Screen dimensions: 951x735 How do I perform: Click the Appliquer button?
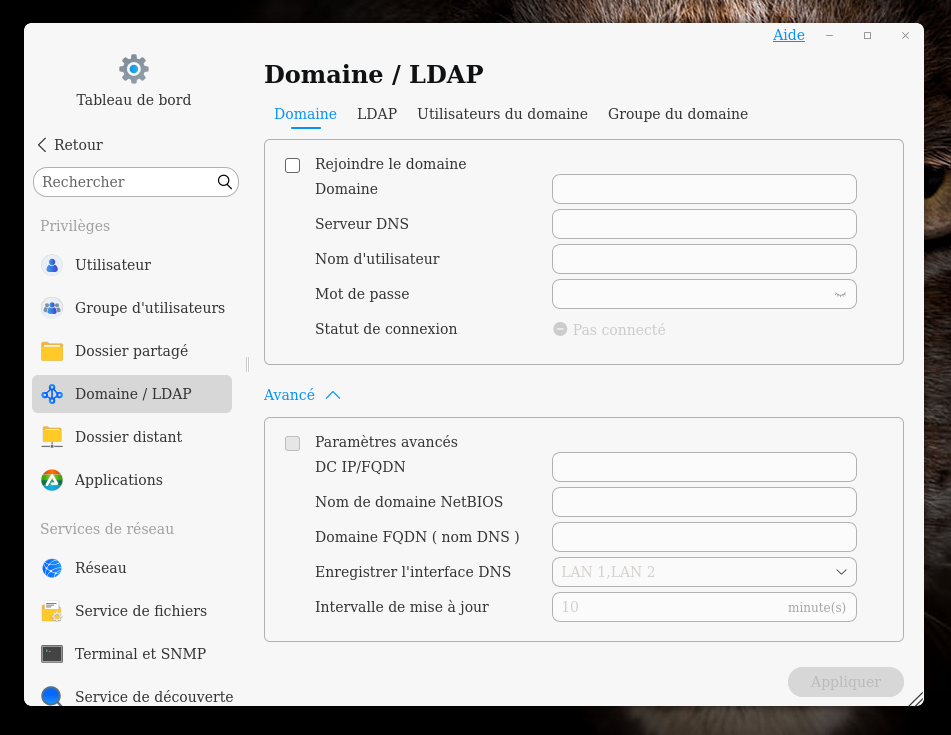(845, 682)
